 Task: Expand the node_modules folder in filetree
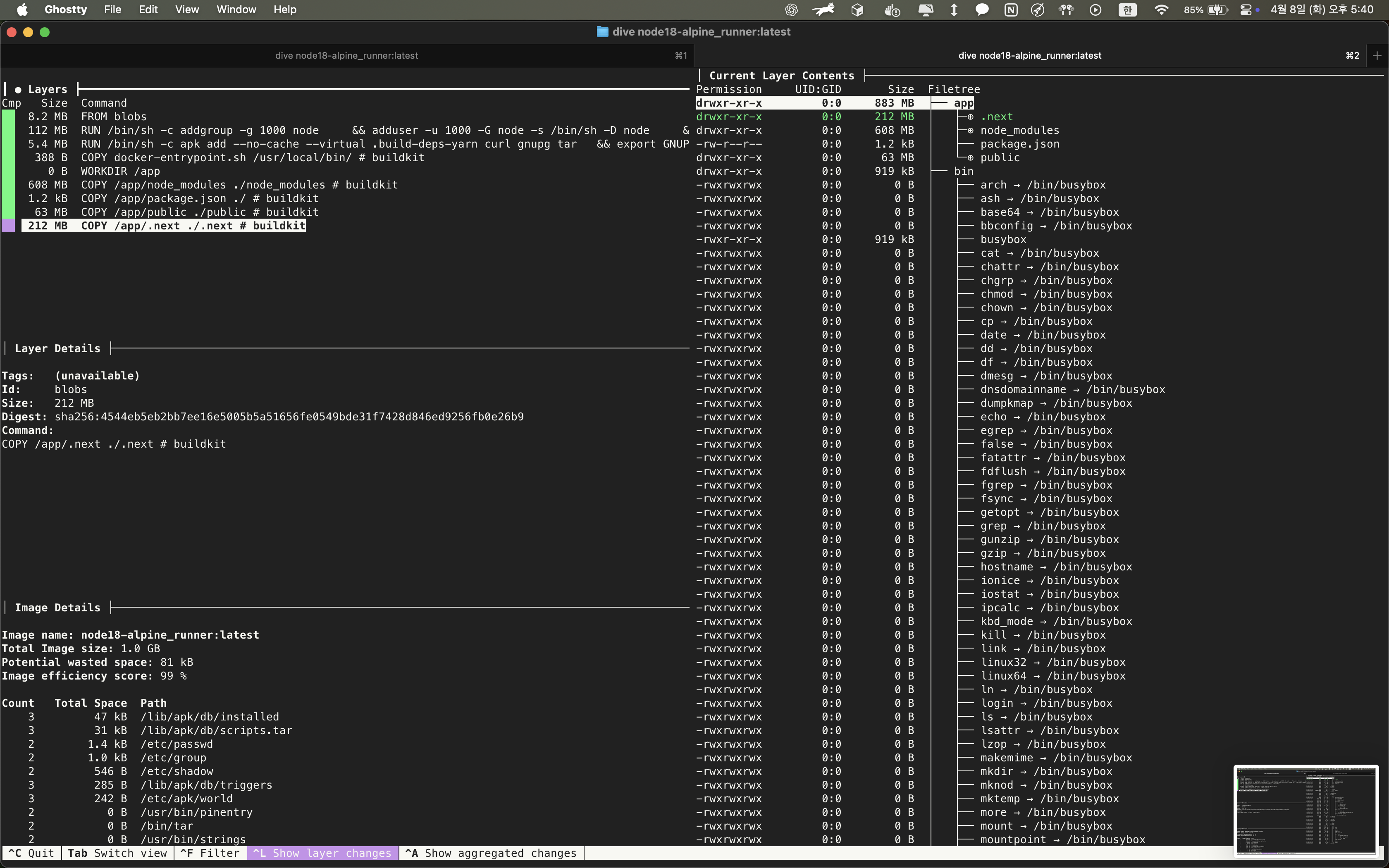pyautogui.click(x=971, y=130)
